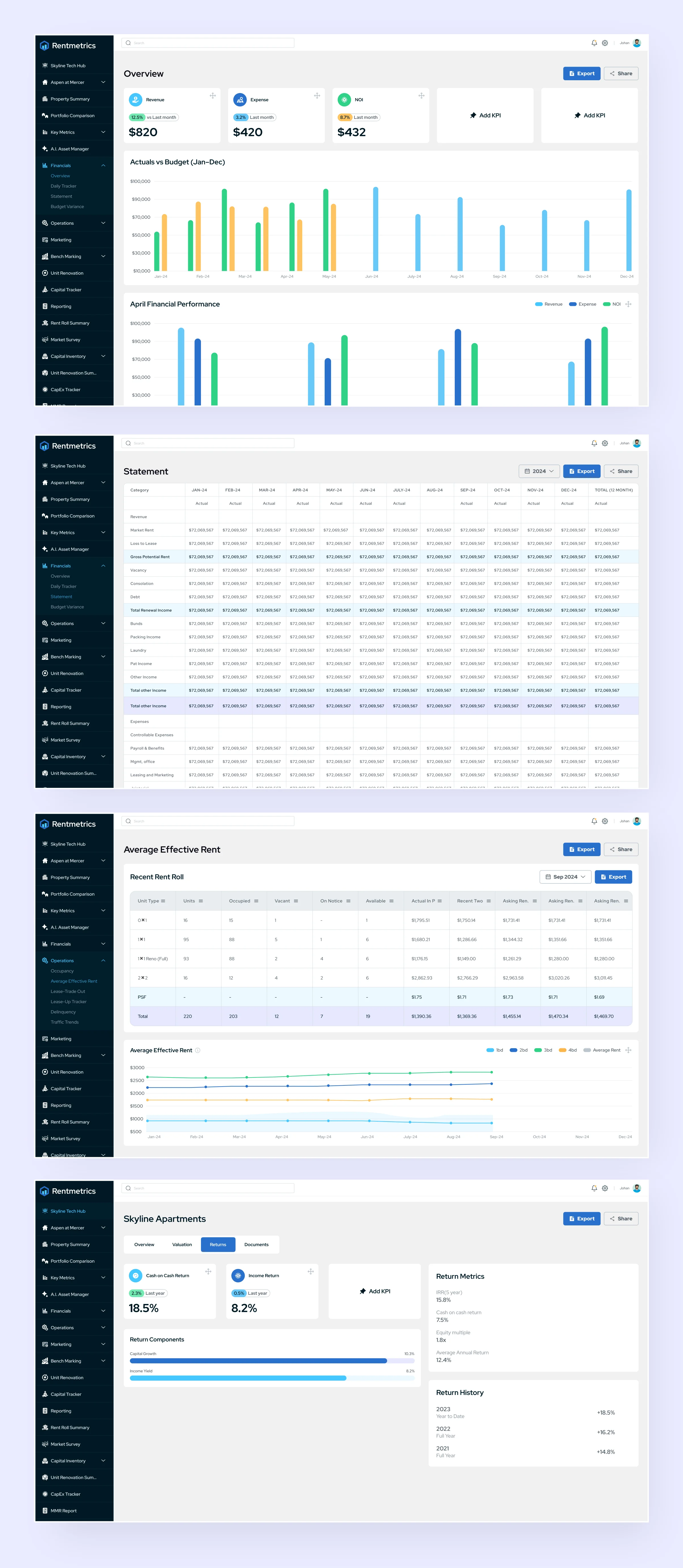Image resolution: width=683 pixels, height=1568 pixels.
Task: Open Lease-Up Tracker in the sidebar
Action: tap(69, 1001)
